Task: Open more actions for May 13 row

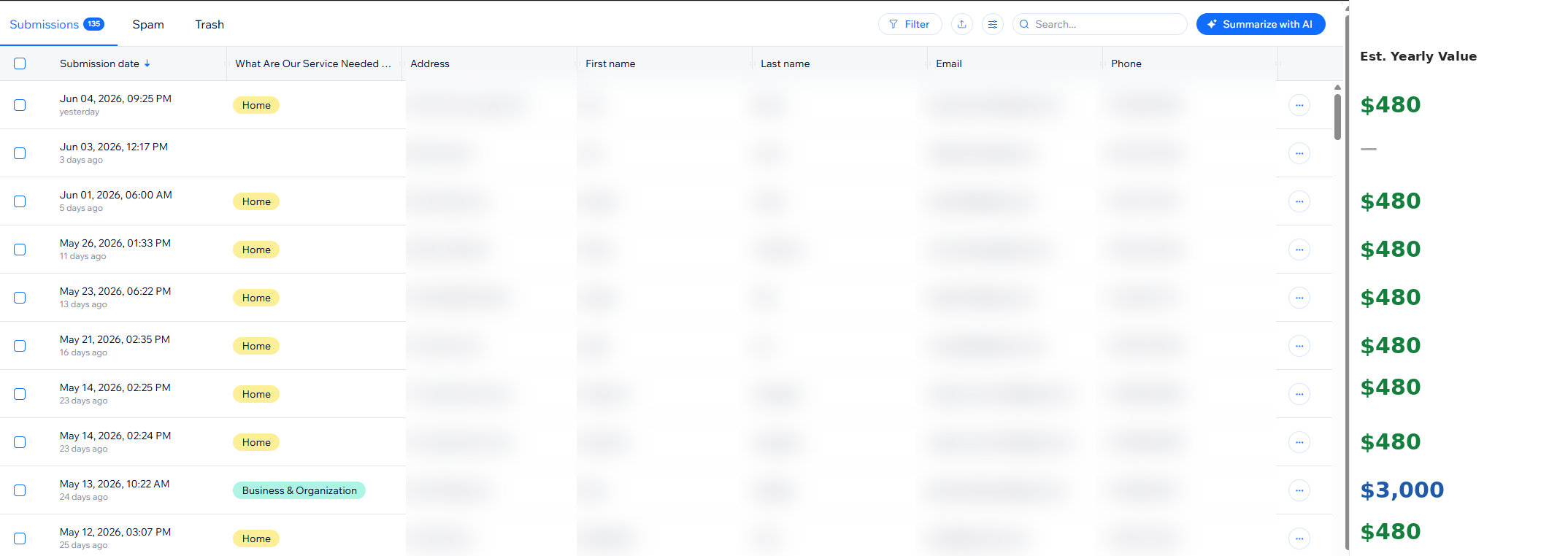Action: (x=1299, y=490)
